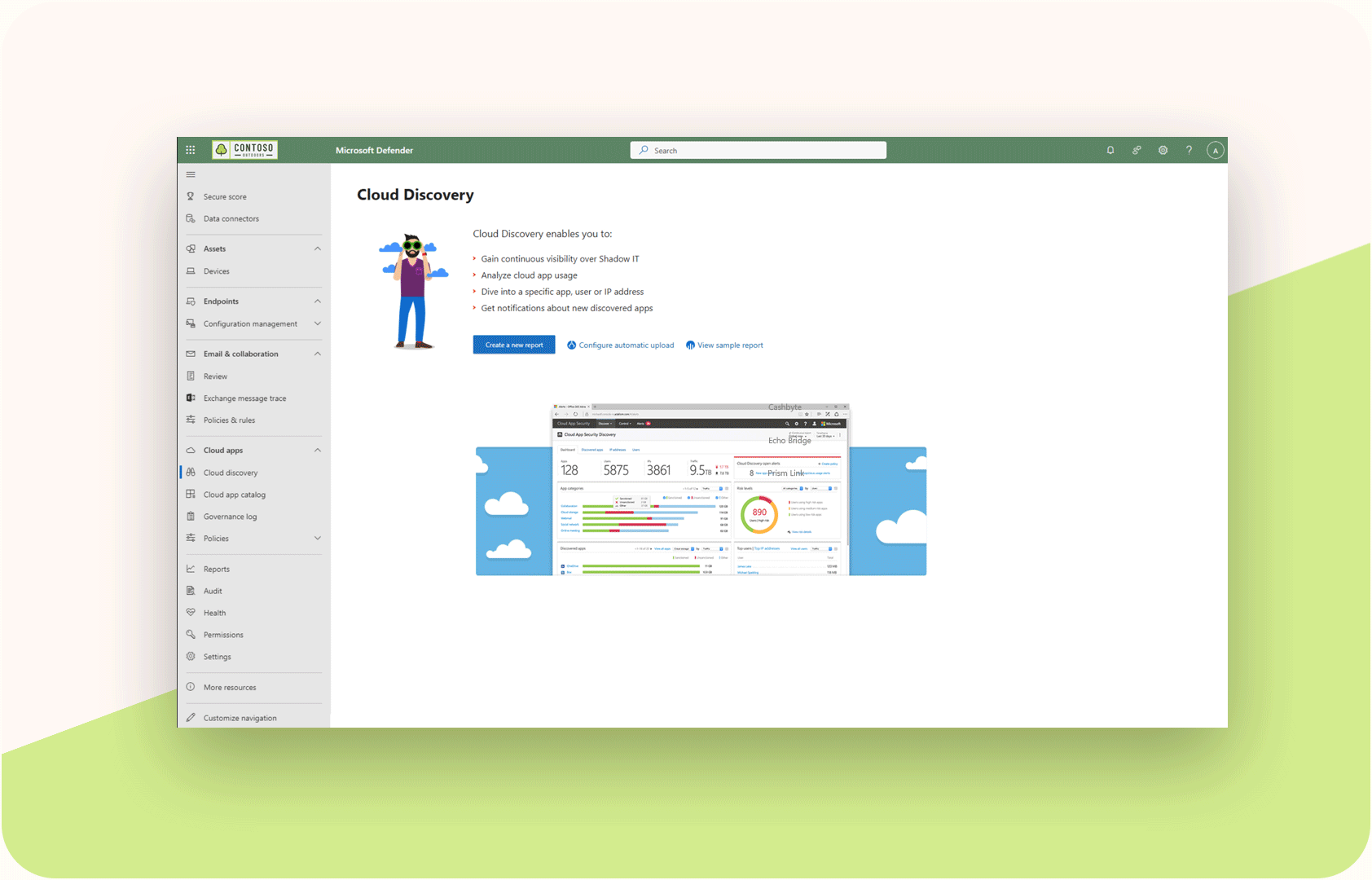Click the Contoso Outdoors logo
1372x880 pixels.
tap(244, 150)
